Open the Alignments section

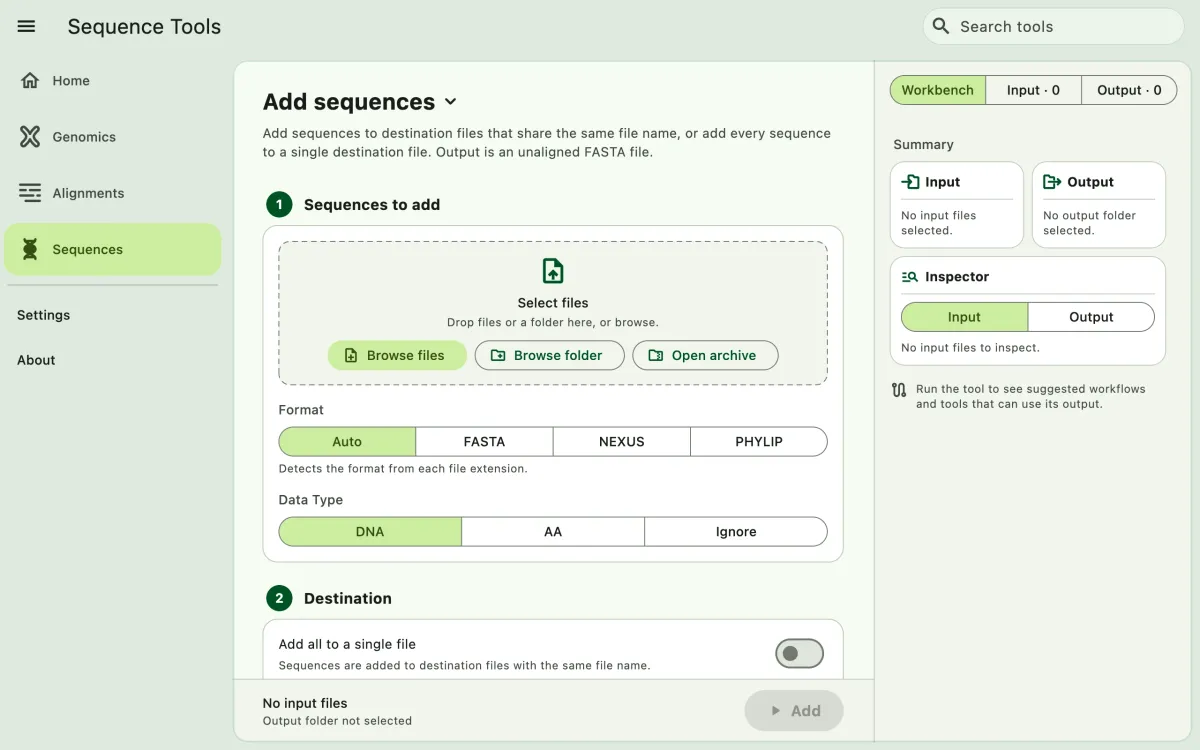(x=112, y=193)
